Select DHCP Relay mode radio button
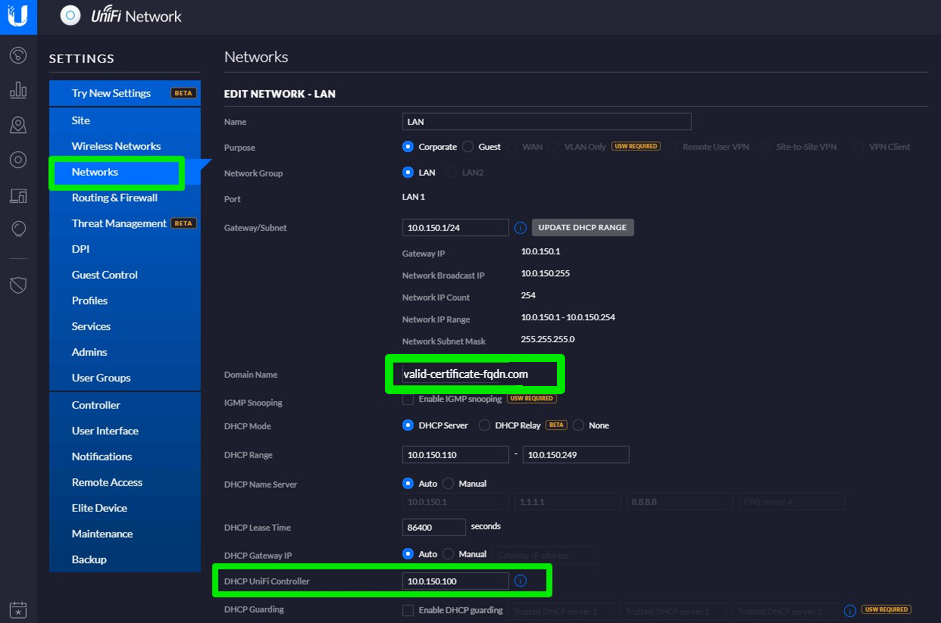This screenshot has width=941, height=623. click(485, 425)
